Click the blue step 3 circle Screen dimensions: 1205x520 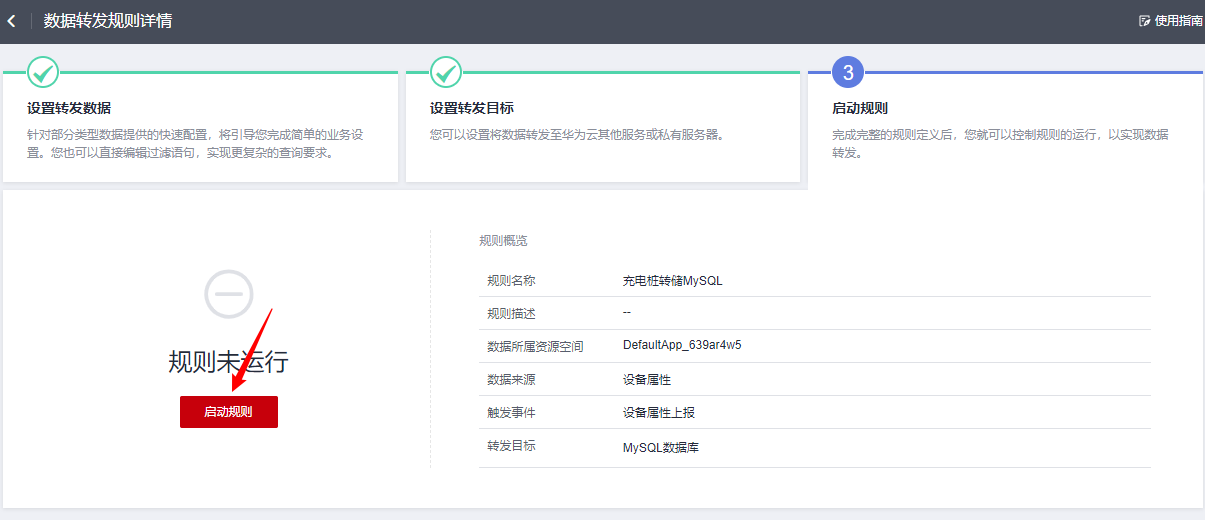click(848, 72)
